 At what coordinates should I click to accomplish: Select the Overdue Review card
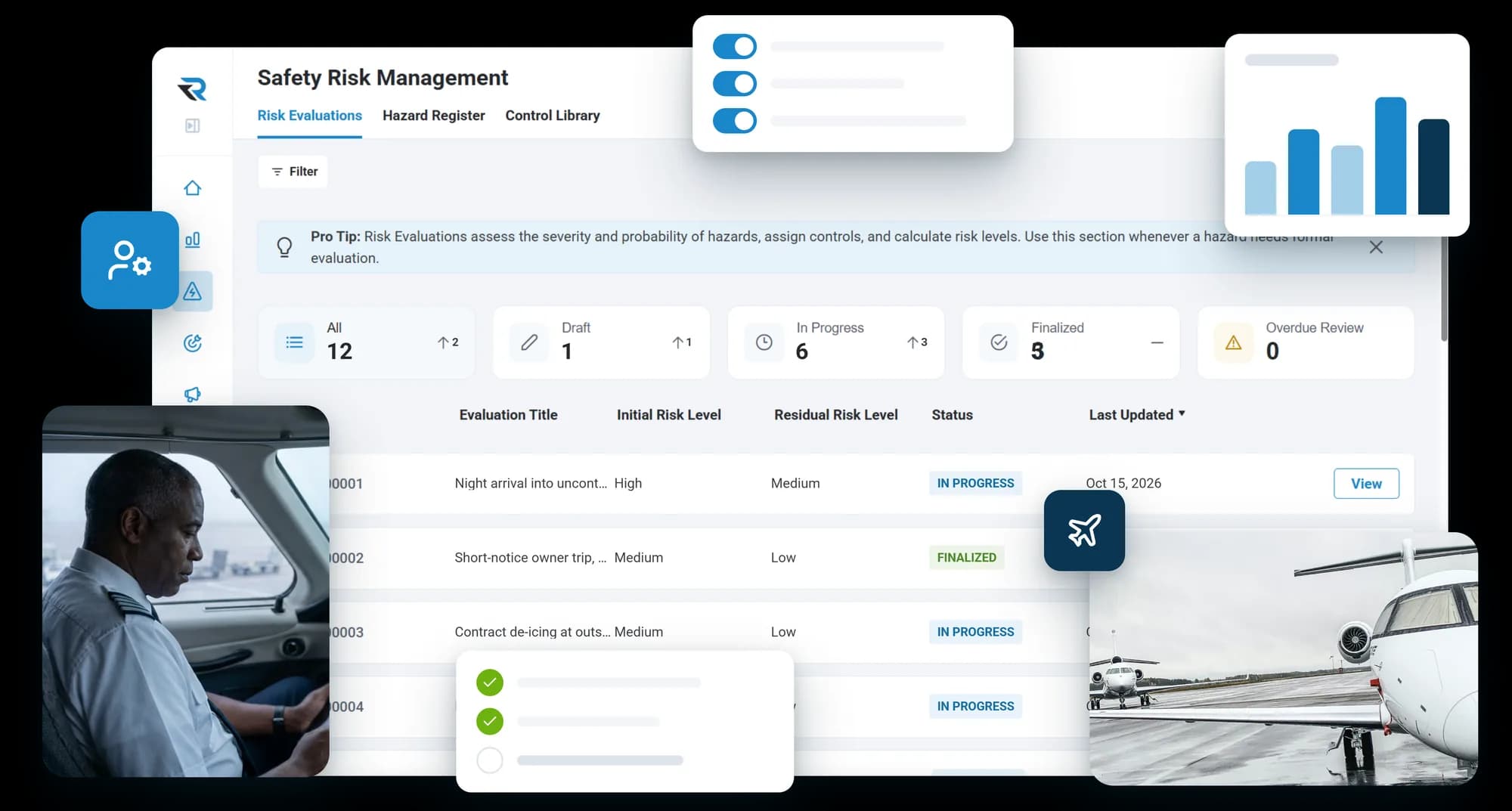tap(1306, 342)
